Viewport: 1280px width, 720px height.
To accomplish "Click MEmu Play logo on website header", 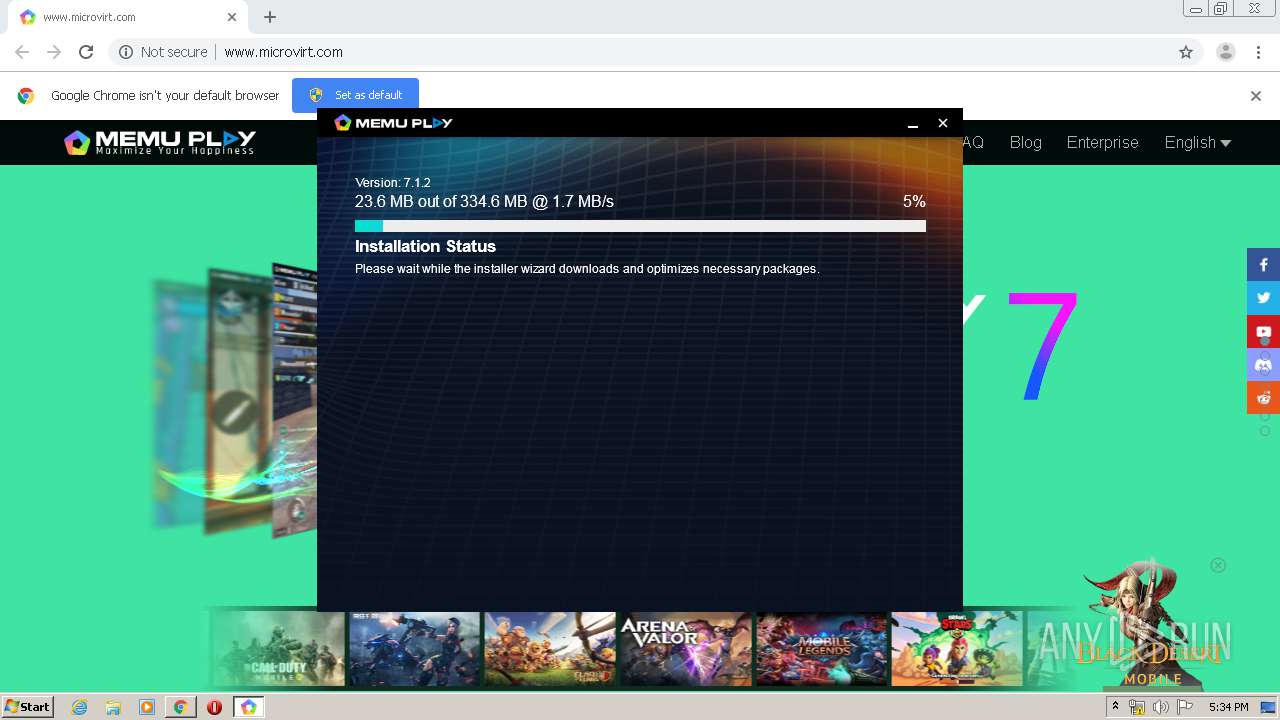I will click(x=160, y=142).
